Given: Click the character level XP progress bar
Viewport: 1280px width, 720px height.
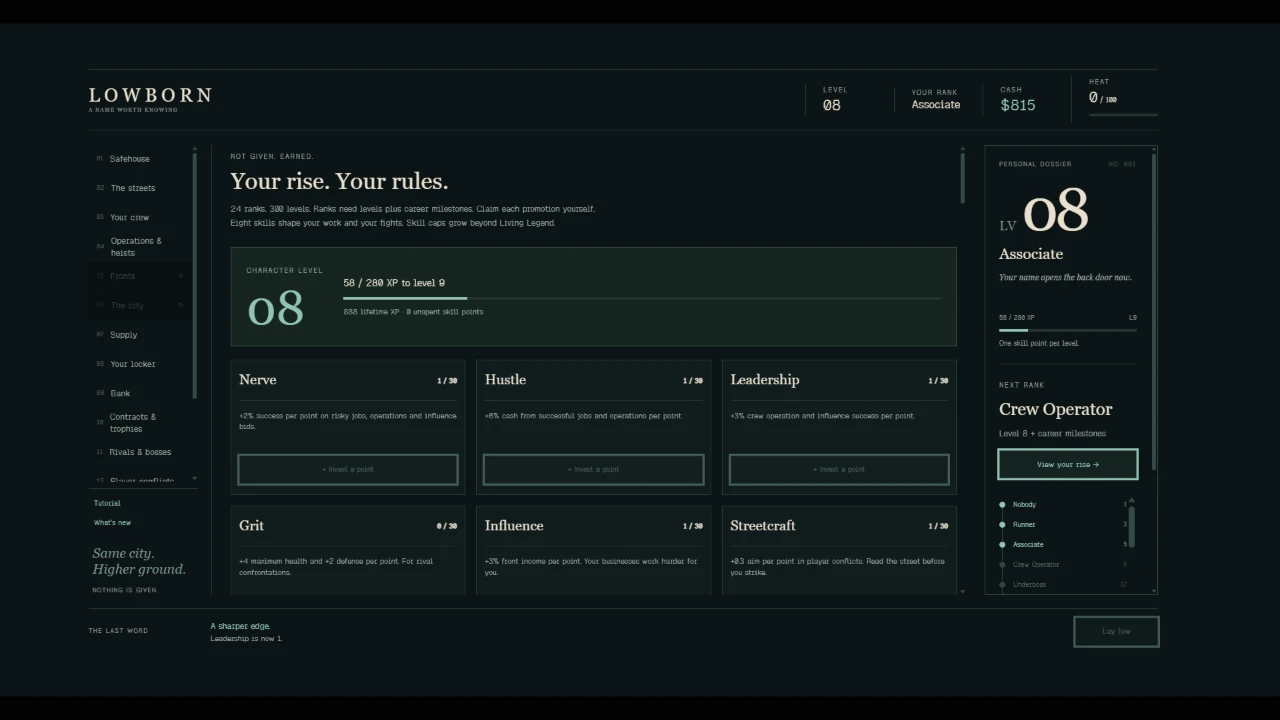Looking at the screenshot, I should [642, 298].
